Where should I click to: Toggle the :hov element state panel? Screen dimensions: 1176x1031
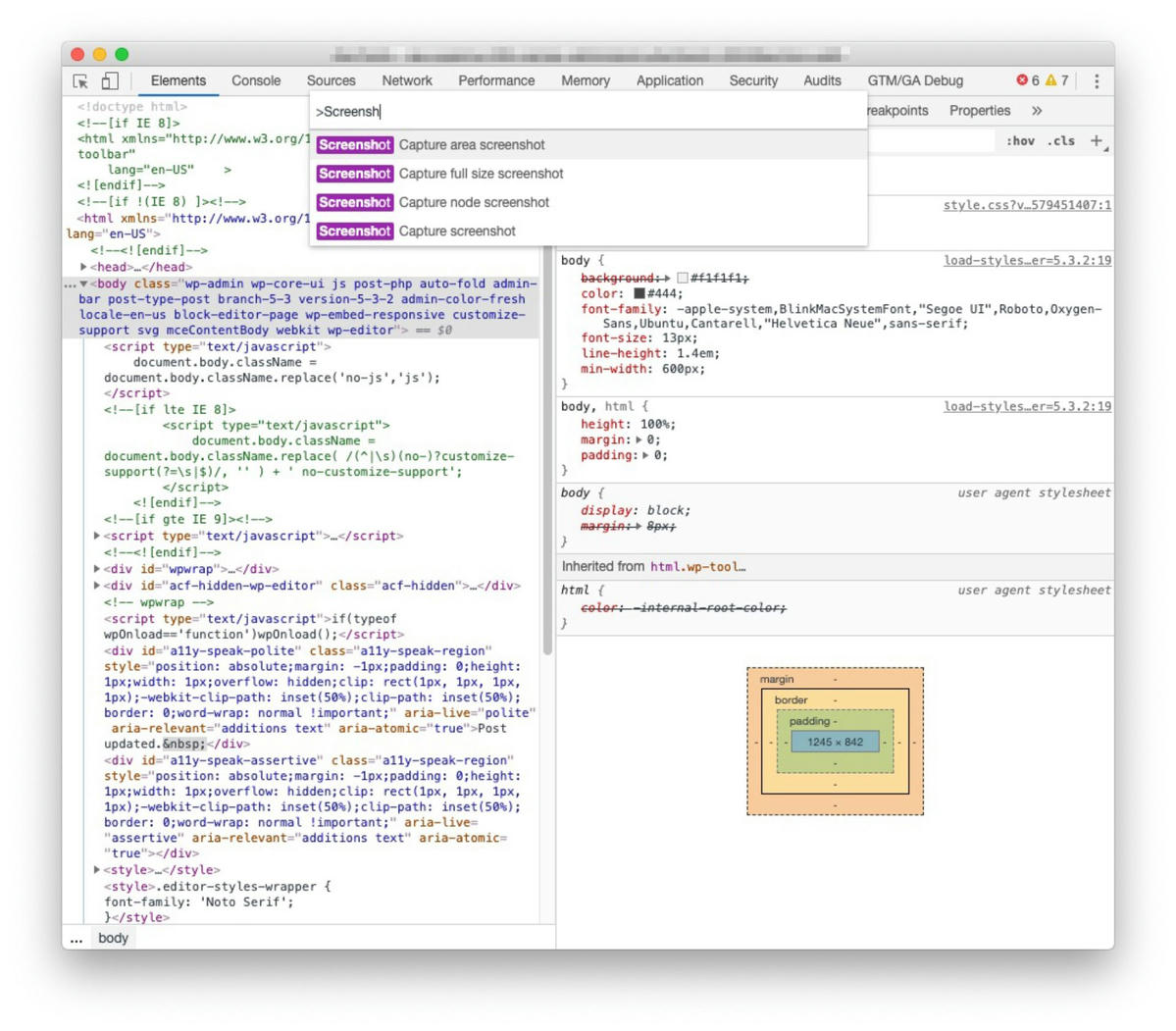pyautogui.click(x=1020, y=141)
